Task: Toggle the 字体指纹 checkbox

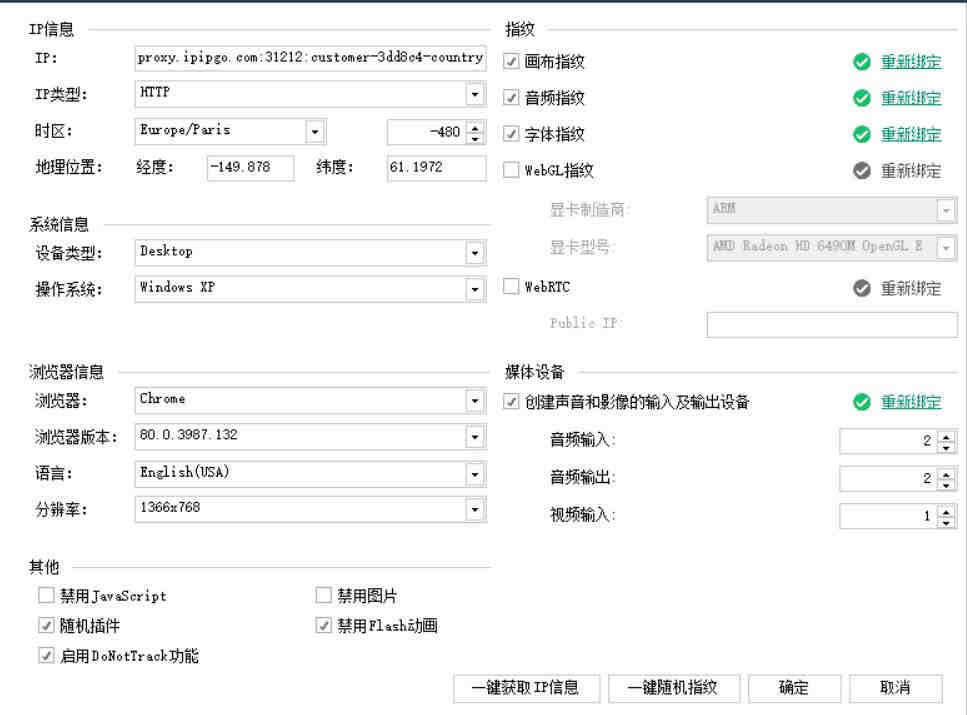Action: pyautogui.click(x=511, y=134)
